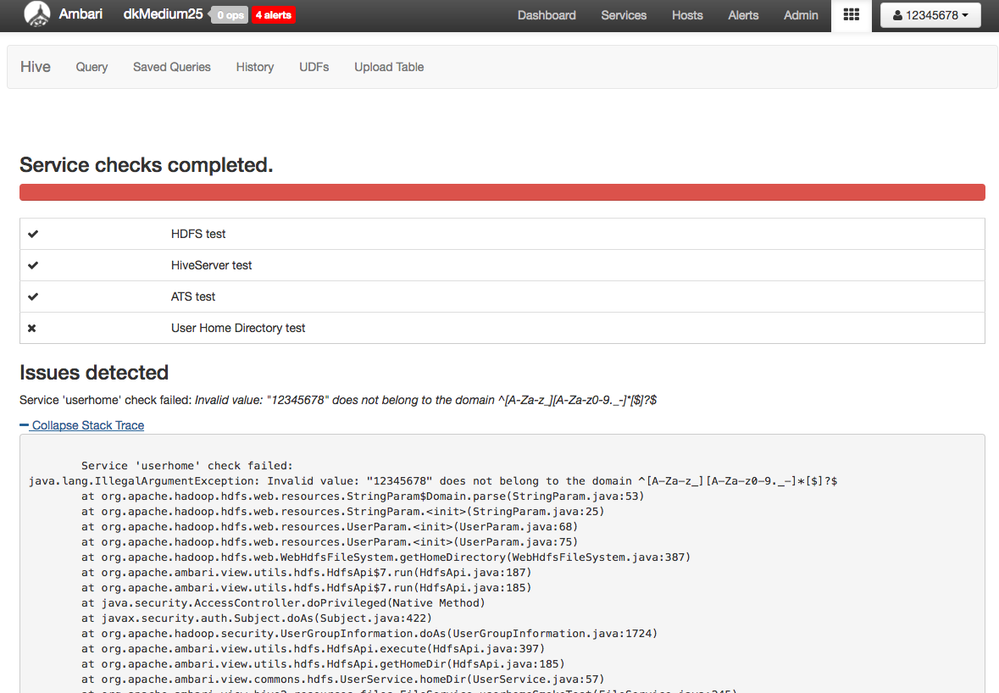The height and width of the screenshot is (693, 999).
Task: Click the Service 'userhome' check failed summary message
Action: [x=338, y=400]
